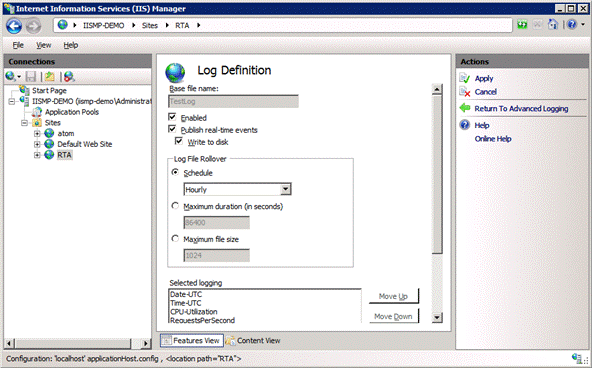Collapse the Sites tree node

click(25, 123)
